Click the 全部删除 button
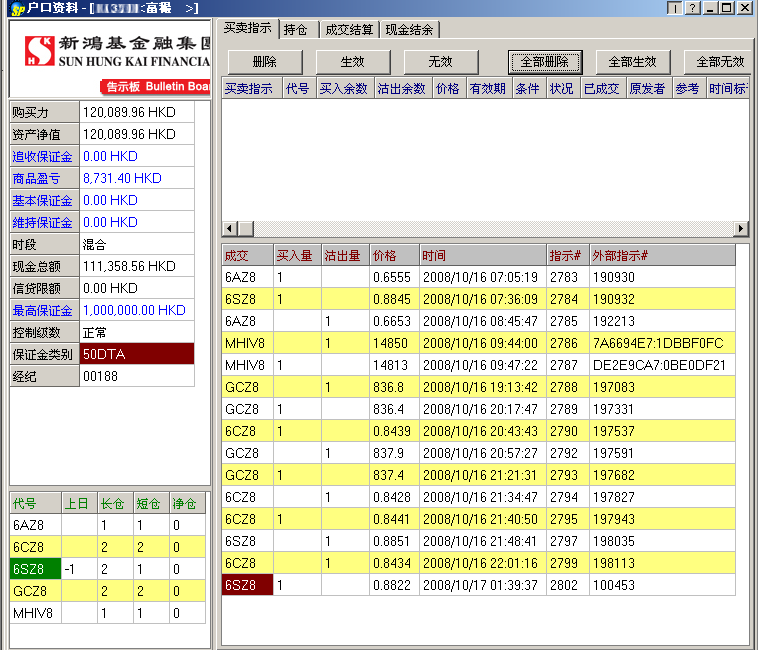 point(545,62)
